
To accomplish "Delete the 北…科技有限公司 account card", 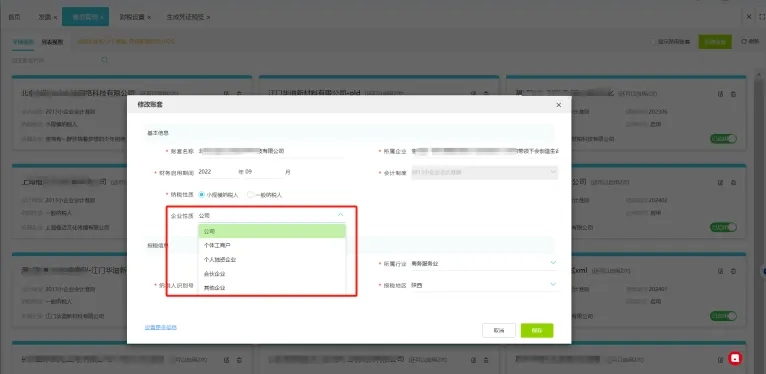I will pyautogui.click(x=239, y=93).
